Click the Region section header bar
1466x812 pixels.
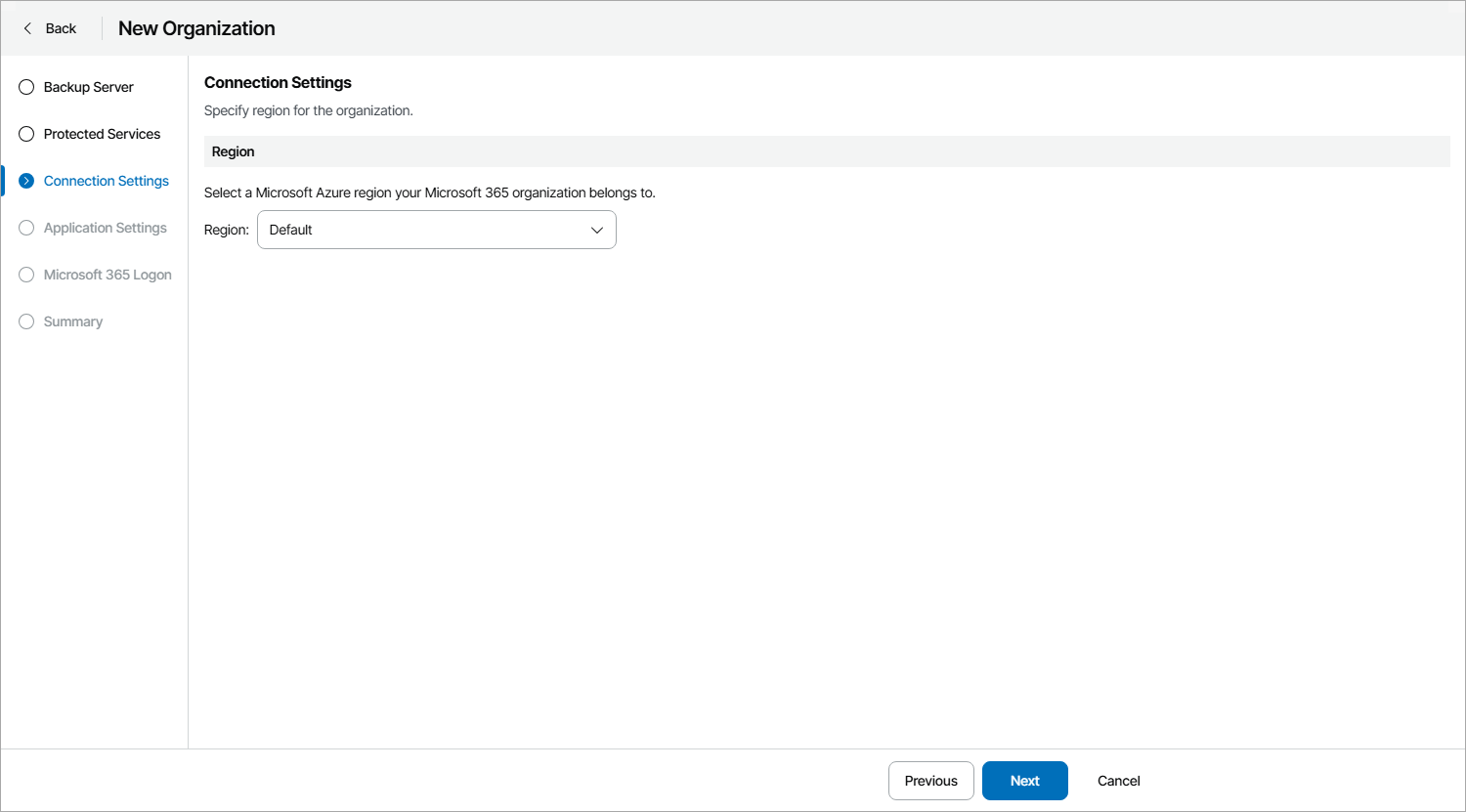pos(826,151)
